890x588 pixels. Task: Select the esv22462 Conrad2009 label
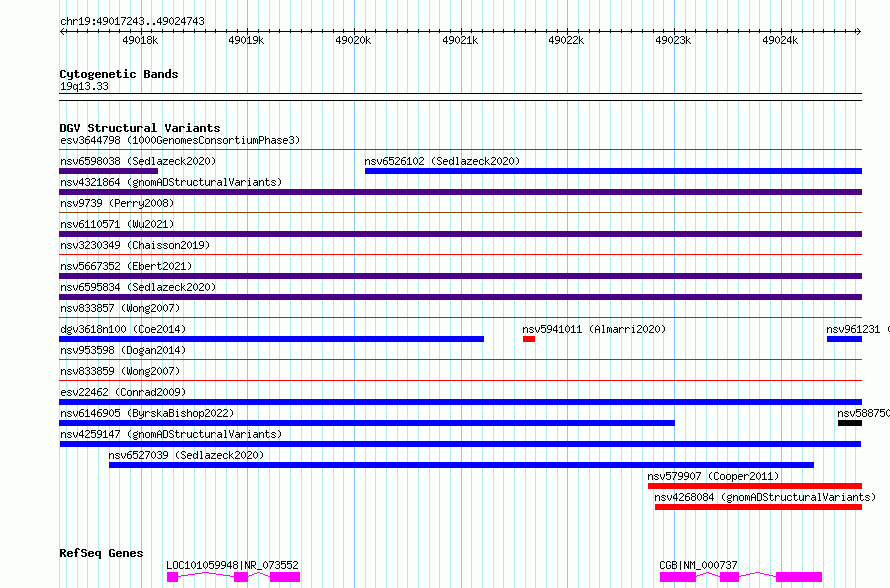click(x=123, y=392)
